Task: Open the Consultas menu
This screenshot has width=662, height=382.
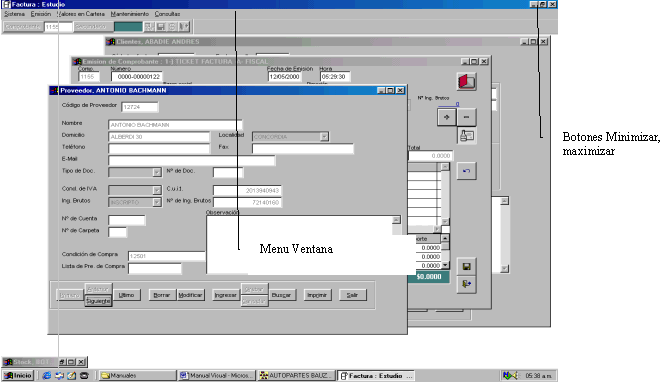Action: (x=167, y=14)
